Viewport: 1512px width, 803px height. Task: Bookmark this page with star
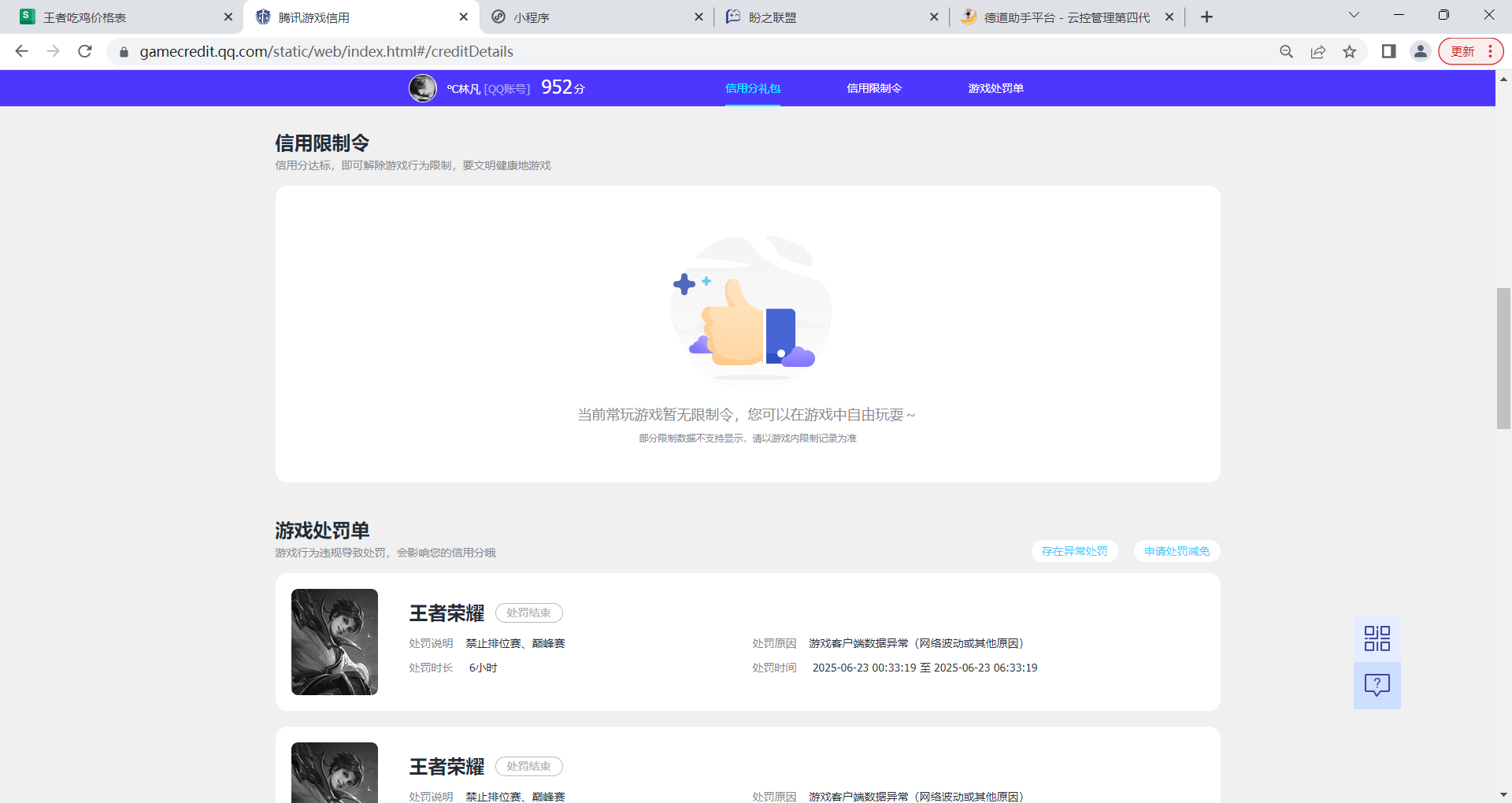[x=1350, y=51]
